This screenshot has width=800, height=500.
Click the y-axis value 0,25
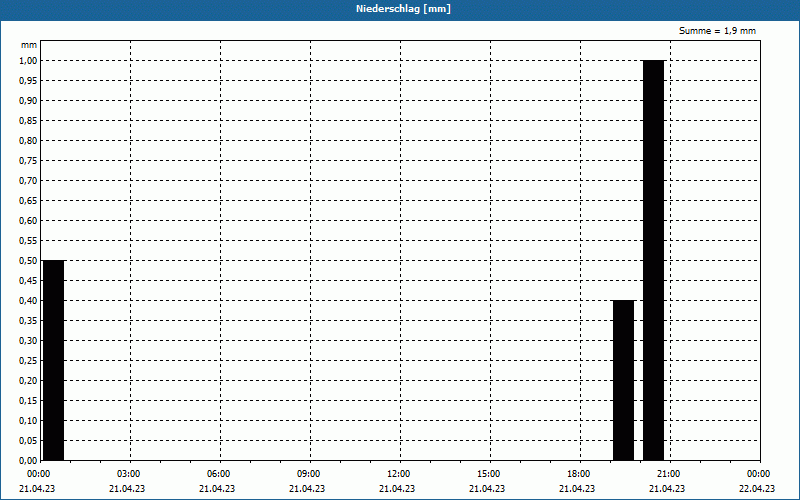click(28, 361)
